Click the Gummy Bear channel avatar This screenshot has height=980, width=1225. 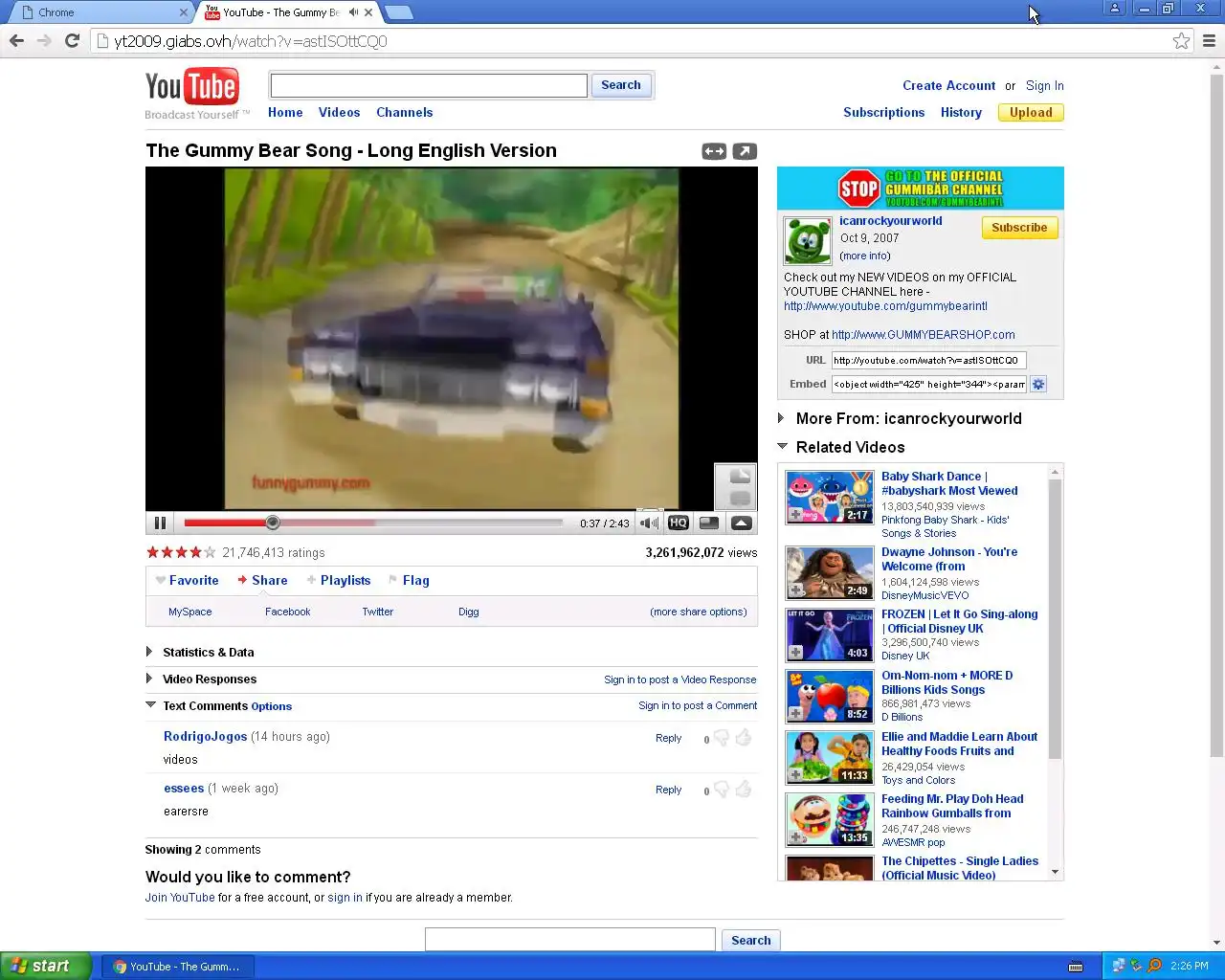pos(808,241)
